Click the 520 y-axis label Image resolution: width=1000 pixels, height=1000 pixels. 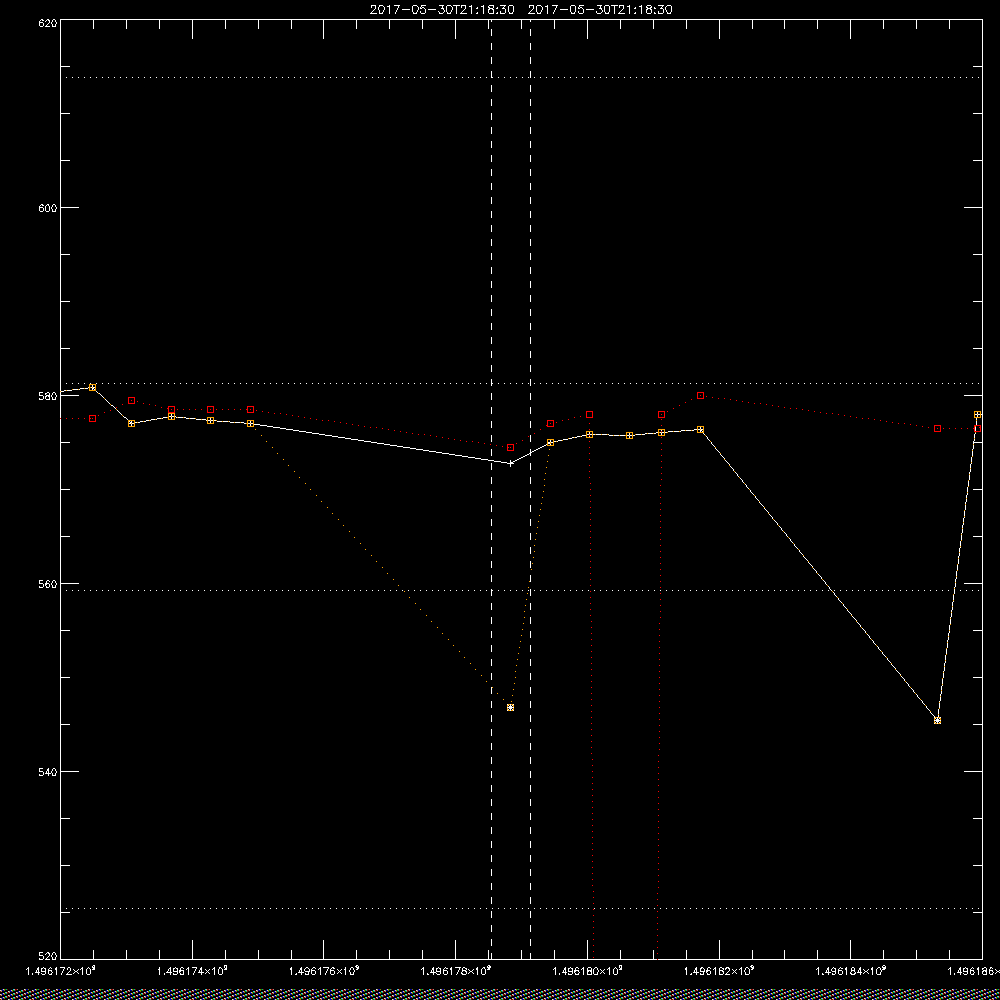point(48,957)
